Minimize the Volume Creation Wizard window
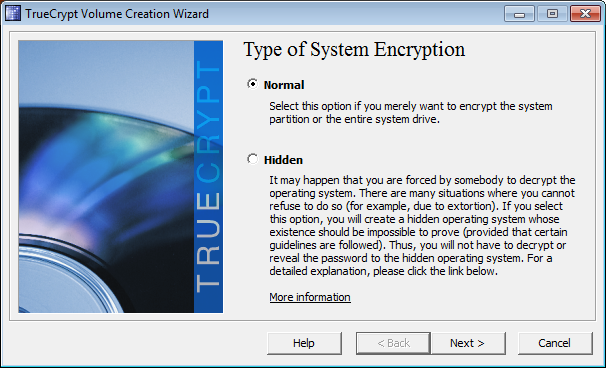This screenshot has width=606, height=368. 519,14
